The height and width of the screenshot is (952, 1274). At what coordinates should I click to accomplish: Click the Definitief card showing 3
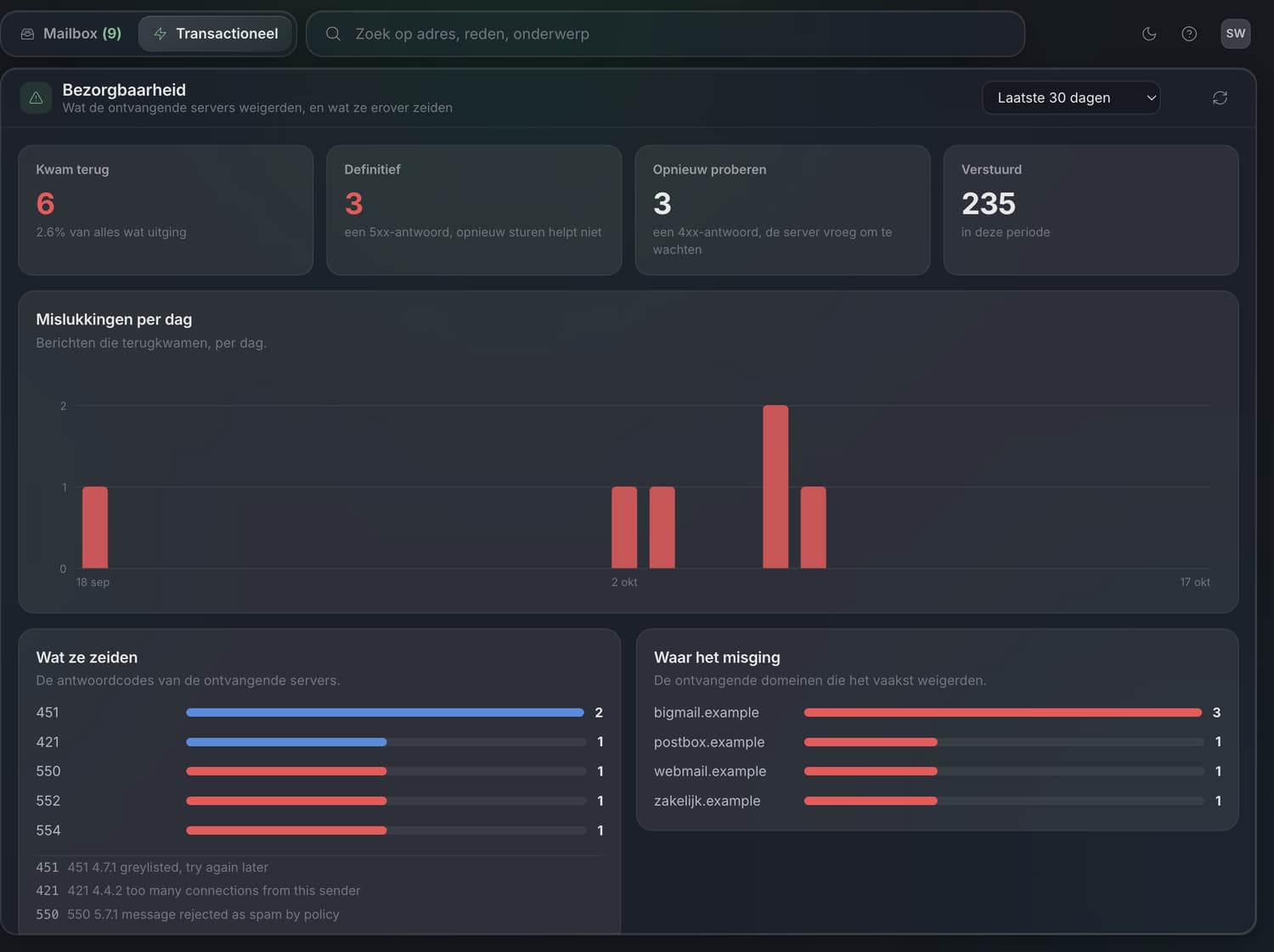click(x=474, y=210)
